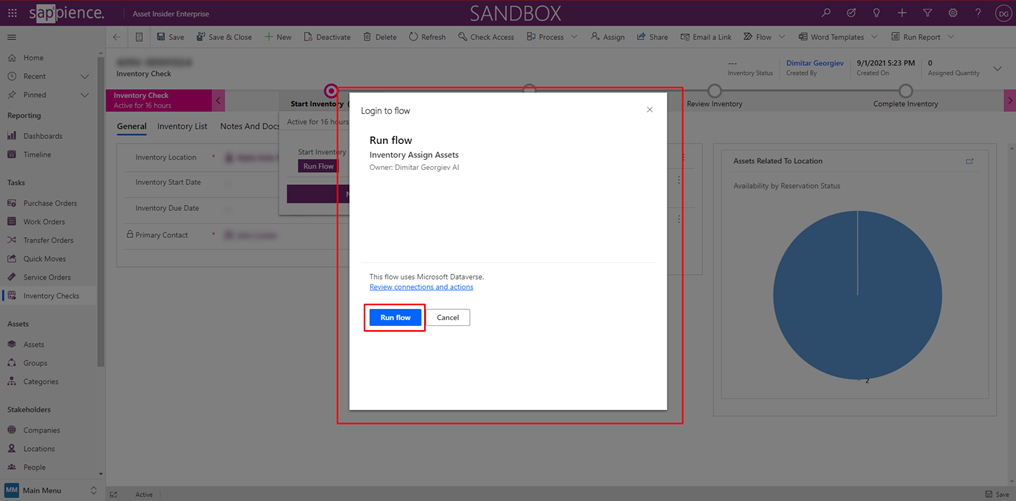Close the Login to flow dialog

tap(649, 110)
